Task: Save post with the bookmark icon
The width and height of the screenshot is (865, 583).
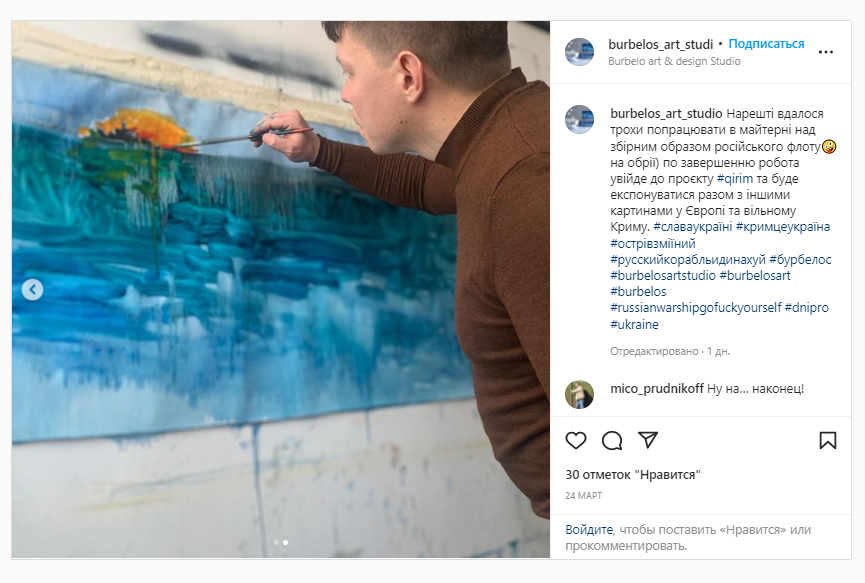Action: point(827,441)
